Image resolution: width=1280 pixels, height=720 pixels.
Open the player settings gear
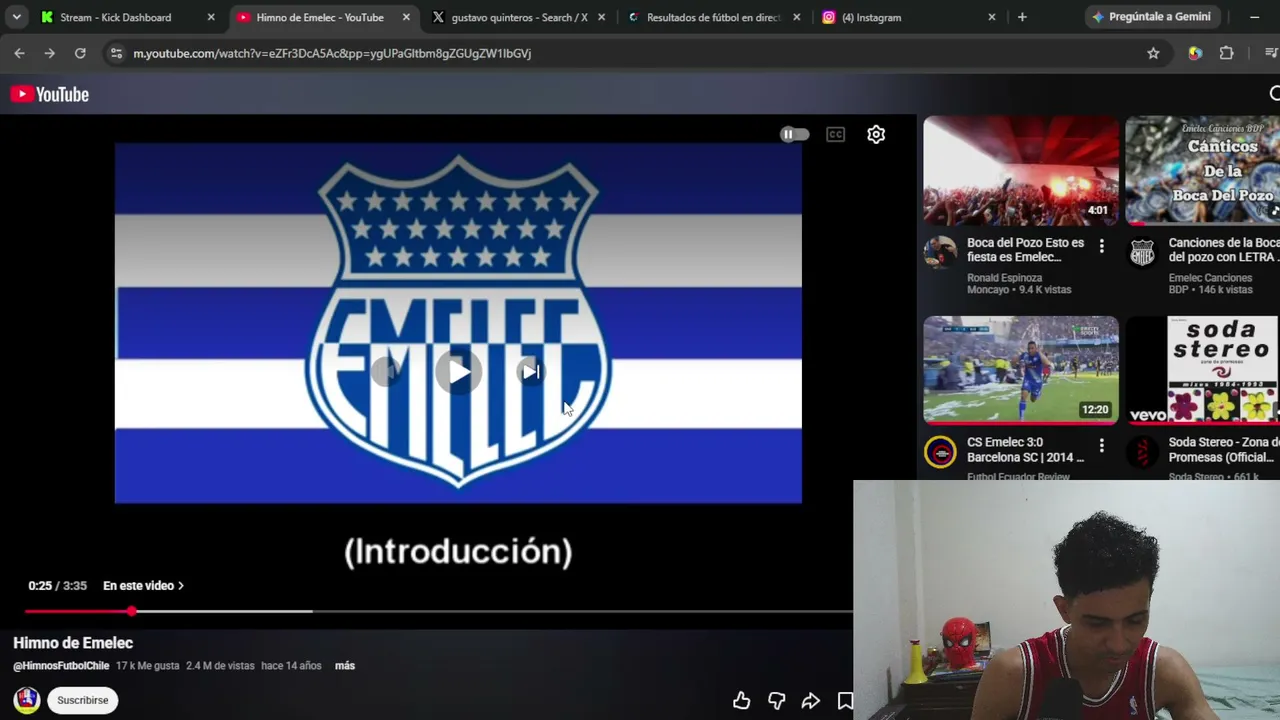coord(876,134)
